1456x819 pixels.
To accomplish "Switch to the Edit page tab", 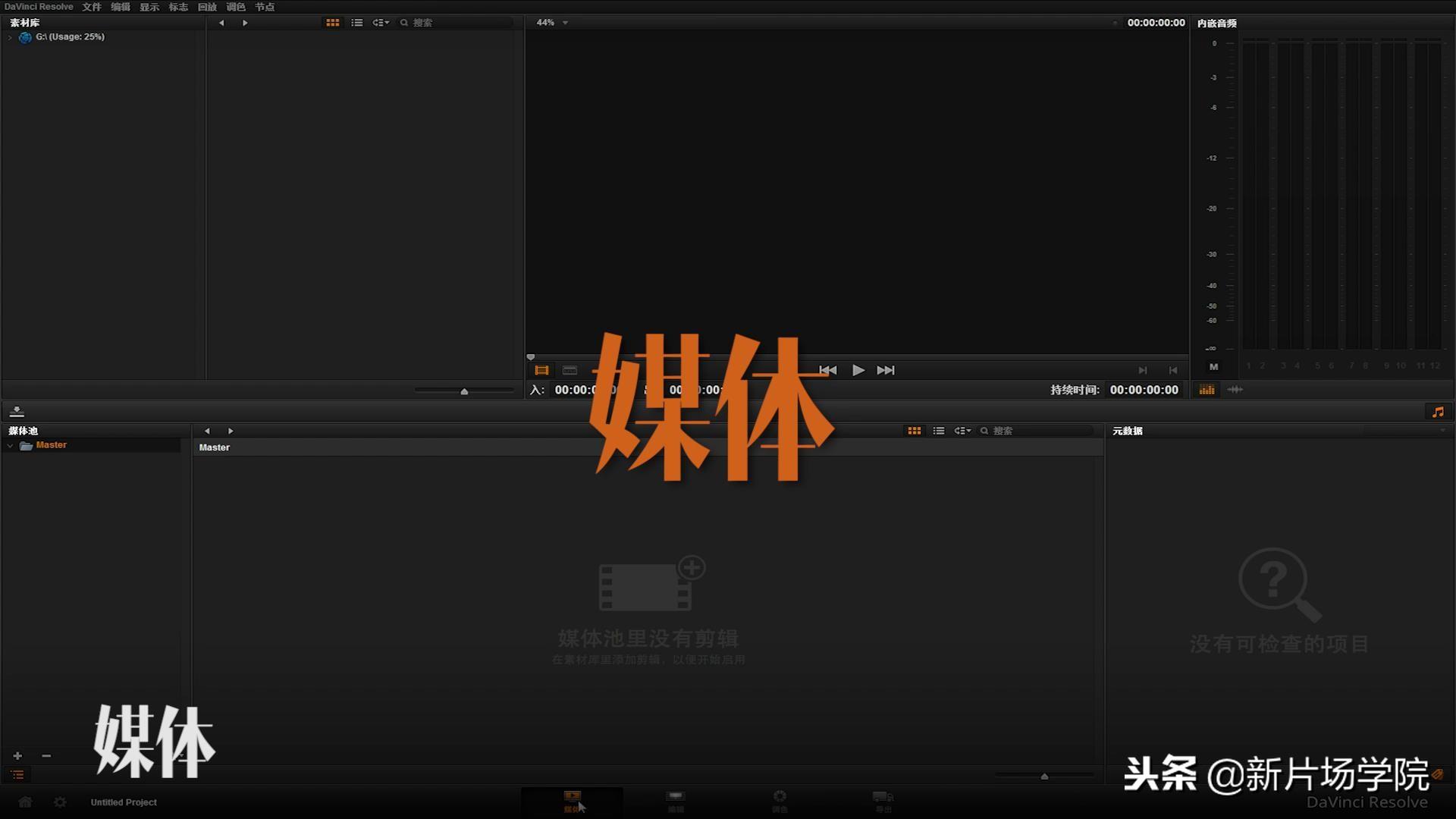I will 676,802.
